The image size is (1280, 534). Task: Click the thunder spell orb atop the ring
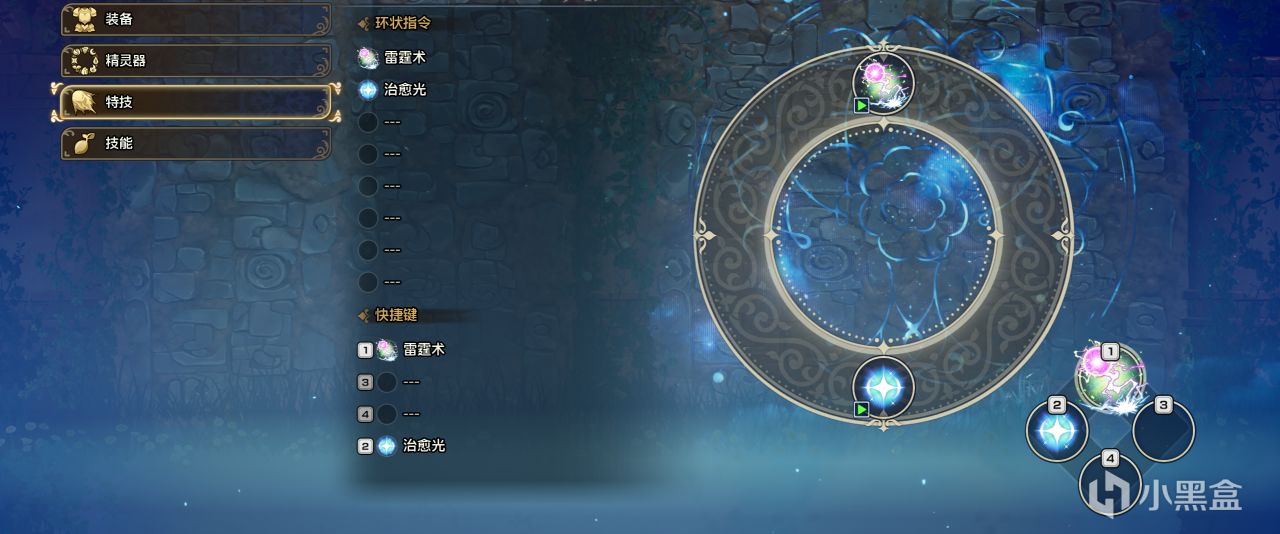(884, 82)
